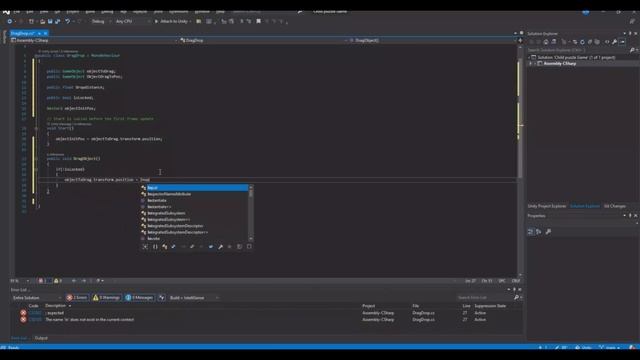Toggle the 0 Messages filter button

(139, 298)
